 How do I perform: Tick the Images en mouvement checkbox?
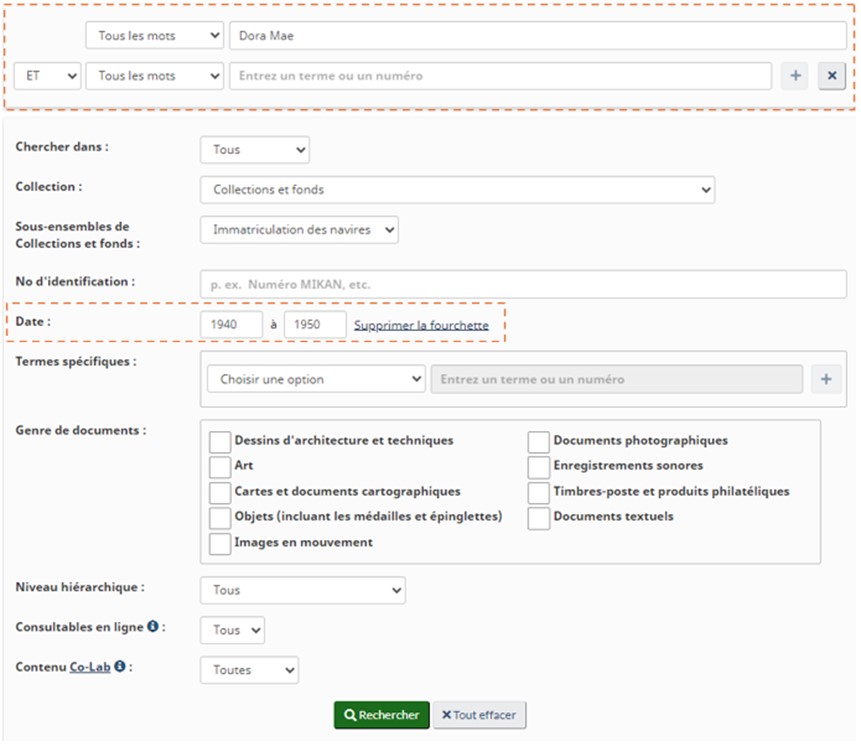220,543
